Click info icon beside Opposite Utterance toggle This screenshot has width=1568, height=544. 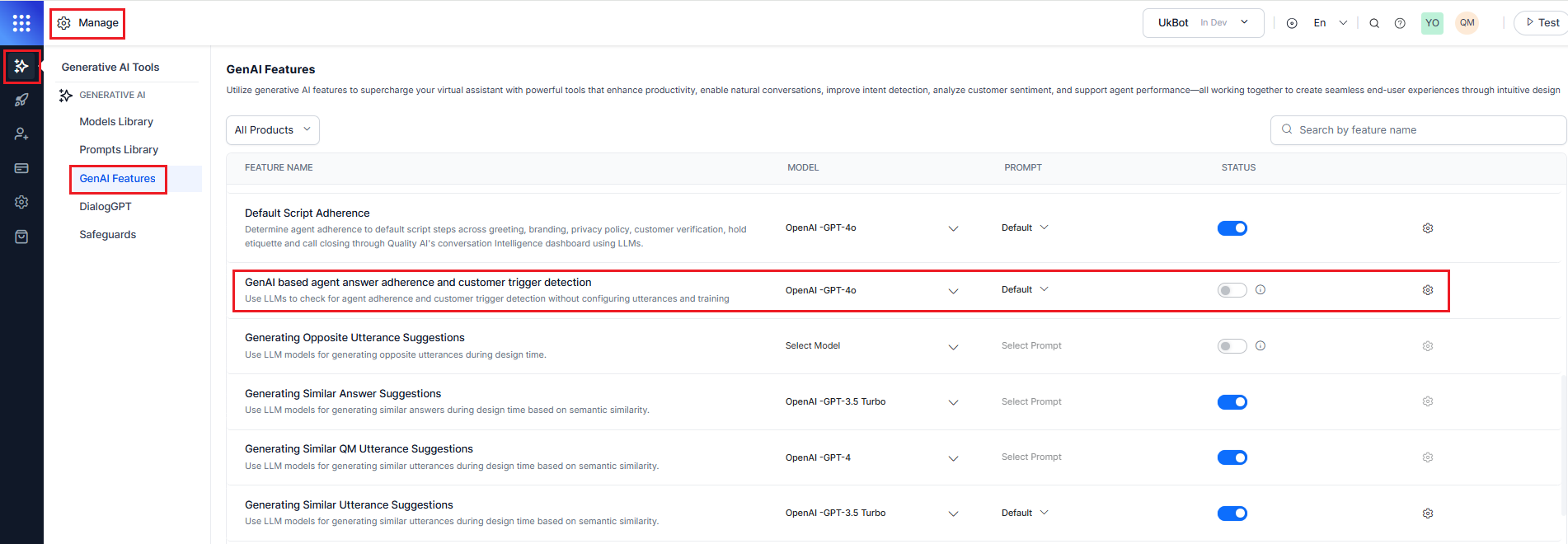(x=1261, y=346)
